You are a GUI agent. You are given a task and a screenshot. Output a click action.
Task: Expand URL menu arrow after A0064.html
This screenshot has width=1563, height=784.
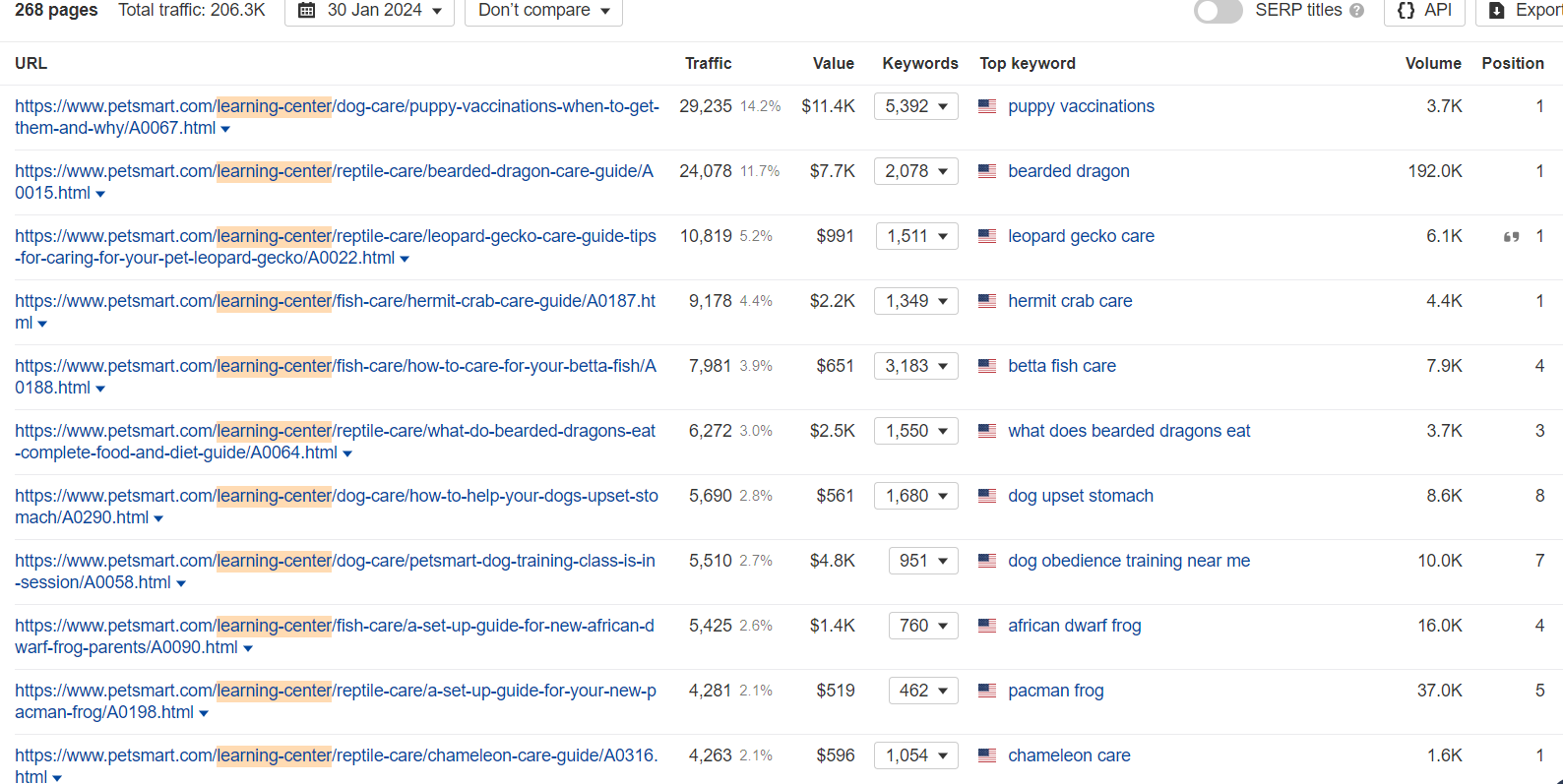tap(347, 454)
